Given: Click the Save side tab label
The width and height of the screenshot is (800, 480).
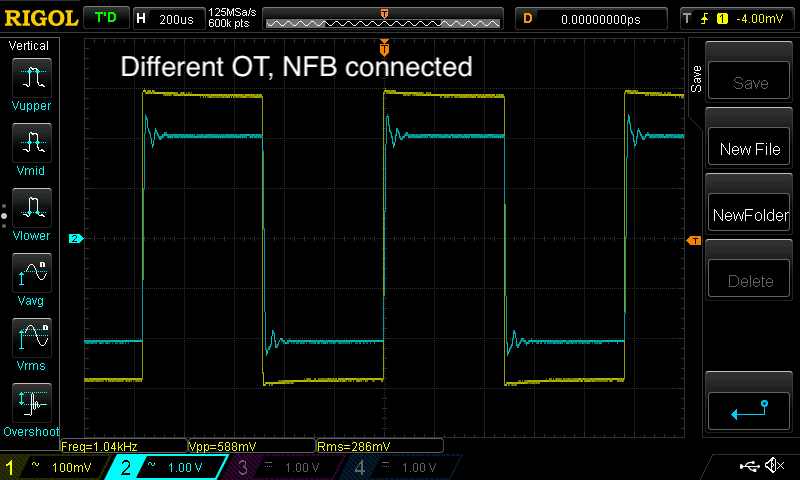Looking at the screenshot, I should pyautogui.click(x=696, y=79).
